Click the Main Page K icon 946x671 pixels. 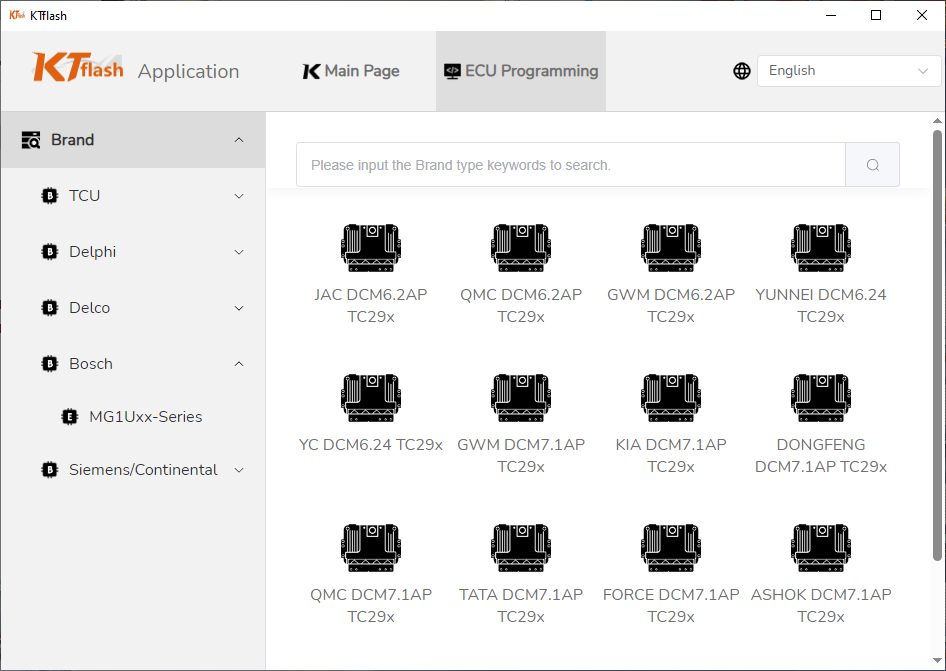(311, 71)
